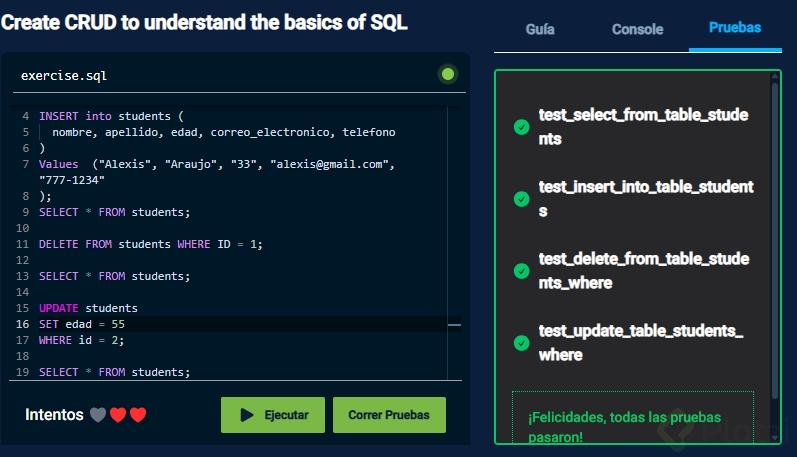The image size is (797, 457).
Task: Click play icon on Ejecutar button
Action: coord(247,414)
